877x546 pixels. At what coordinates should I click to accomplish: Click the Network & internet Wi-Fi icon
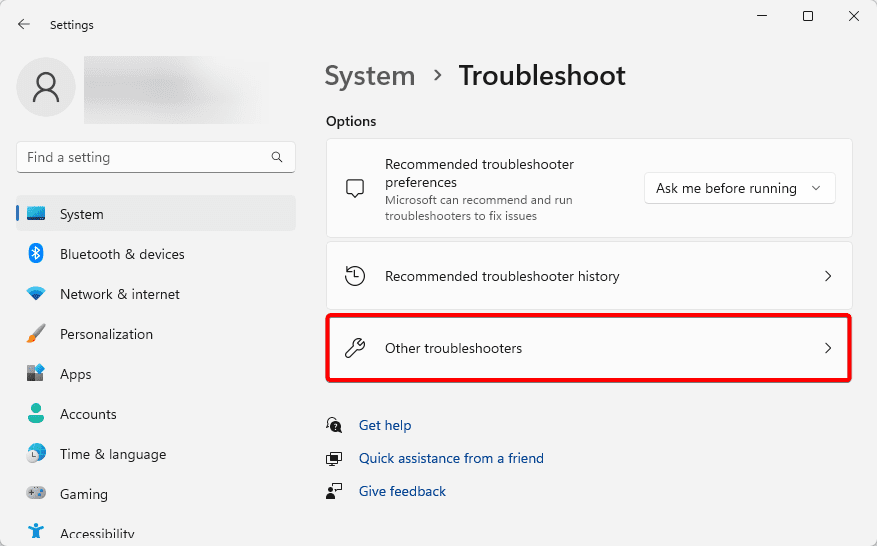coord(36,294)
